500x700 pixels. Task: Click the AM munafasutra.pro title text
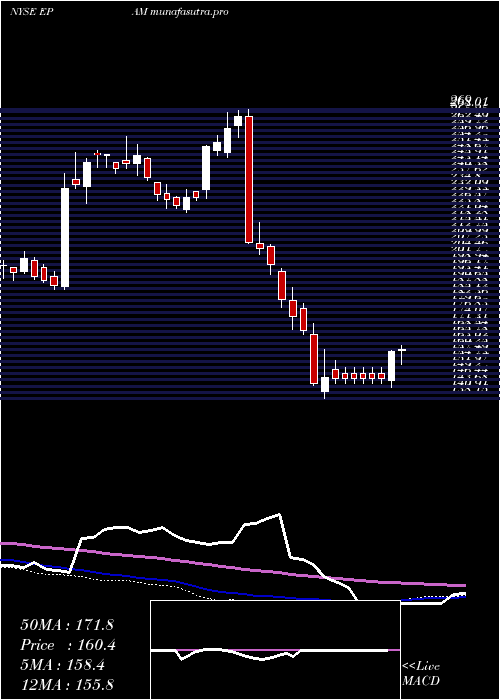pyautogui.click(x=180, y=12)
